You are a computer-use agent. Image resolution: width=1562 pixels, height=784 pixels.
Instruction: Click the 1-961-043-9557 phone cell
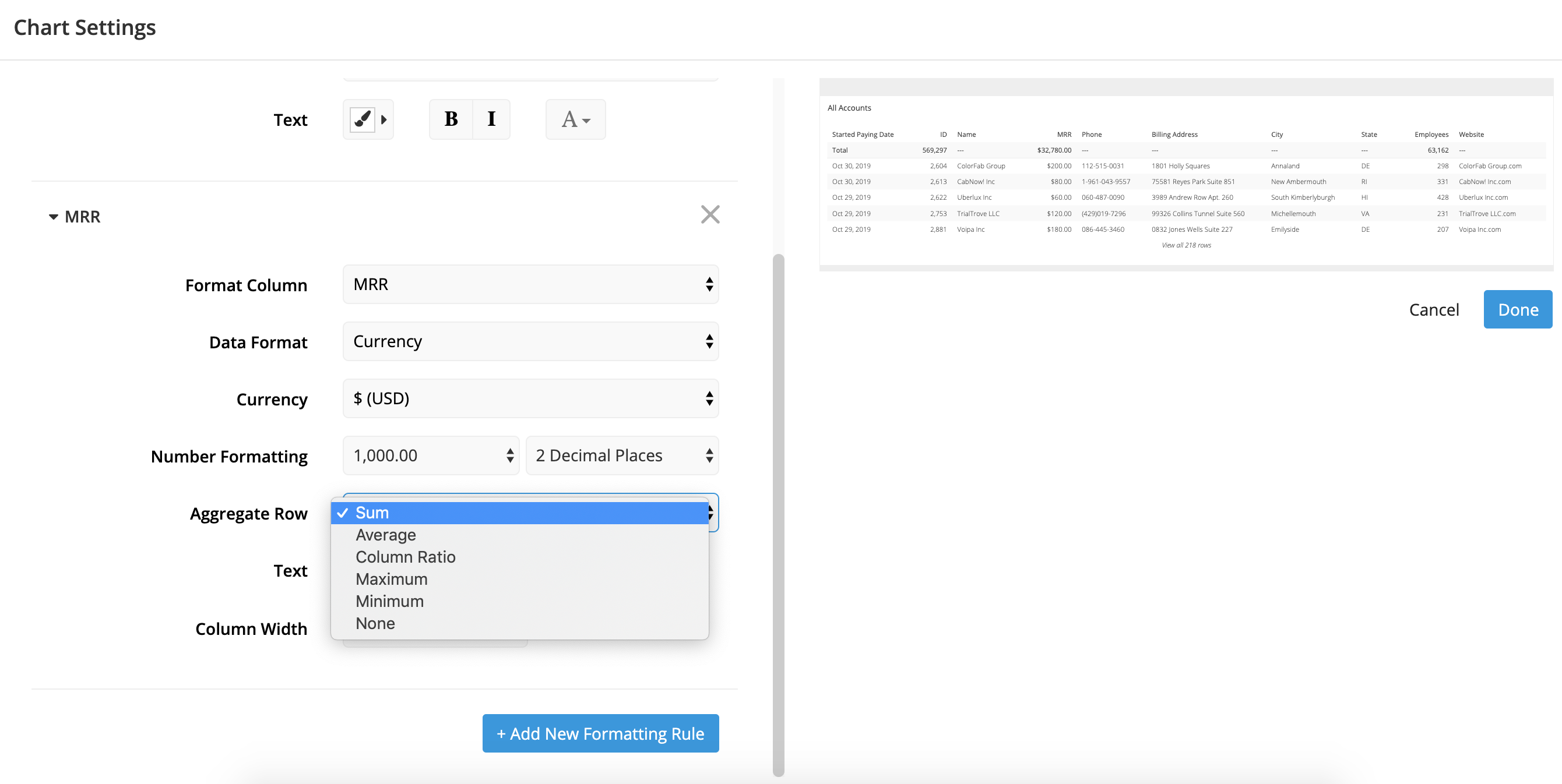1106,182
